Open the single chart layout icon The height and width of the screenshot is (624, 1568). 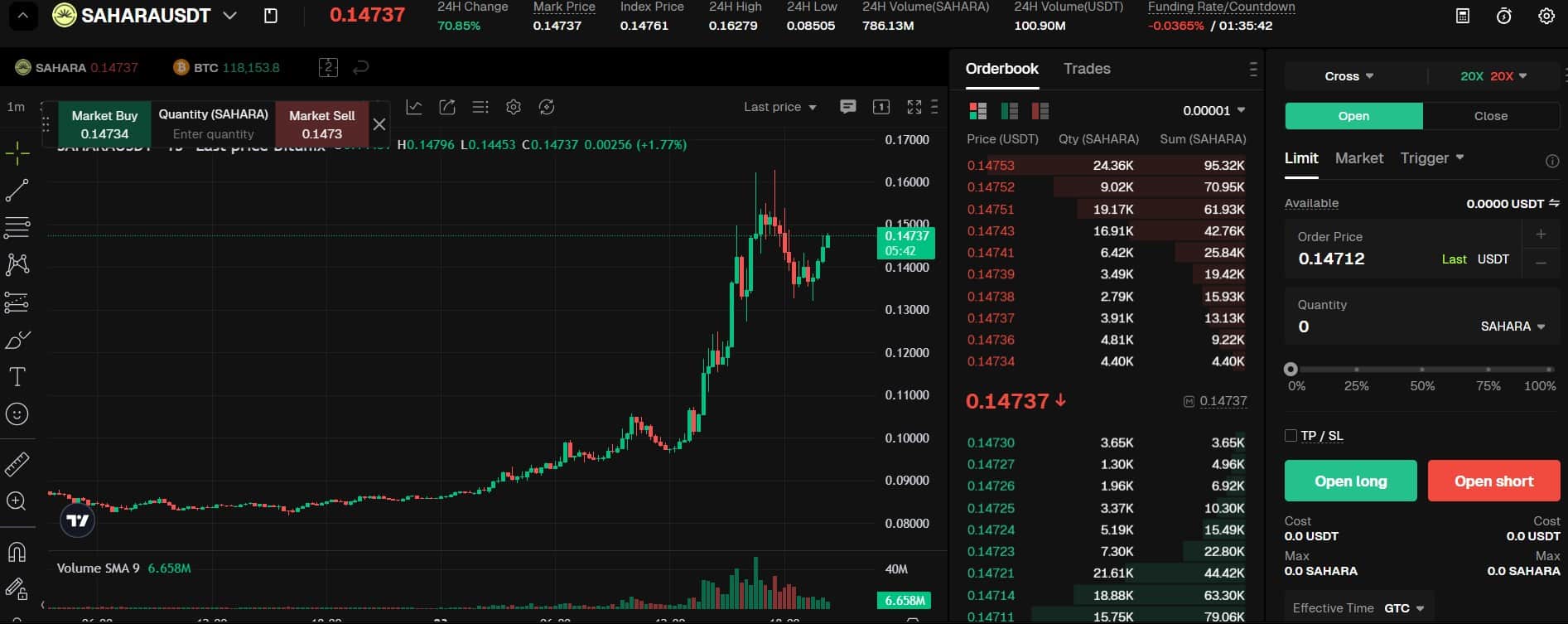881,107
